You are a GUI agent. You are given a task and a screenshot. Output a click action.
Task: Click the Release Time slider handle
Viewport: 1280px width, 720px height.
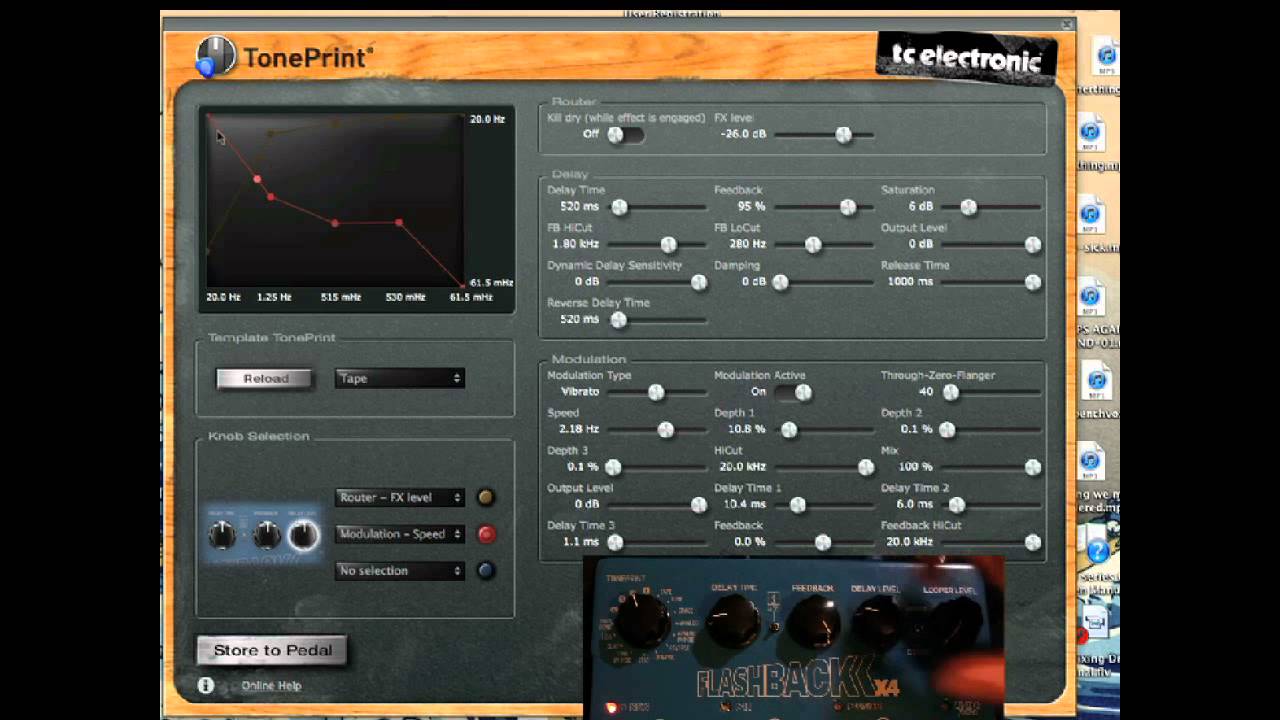click(x=1033, y=282)
